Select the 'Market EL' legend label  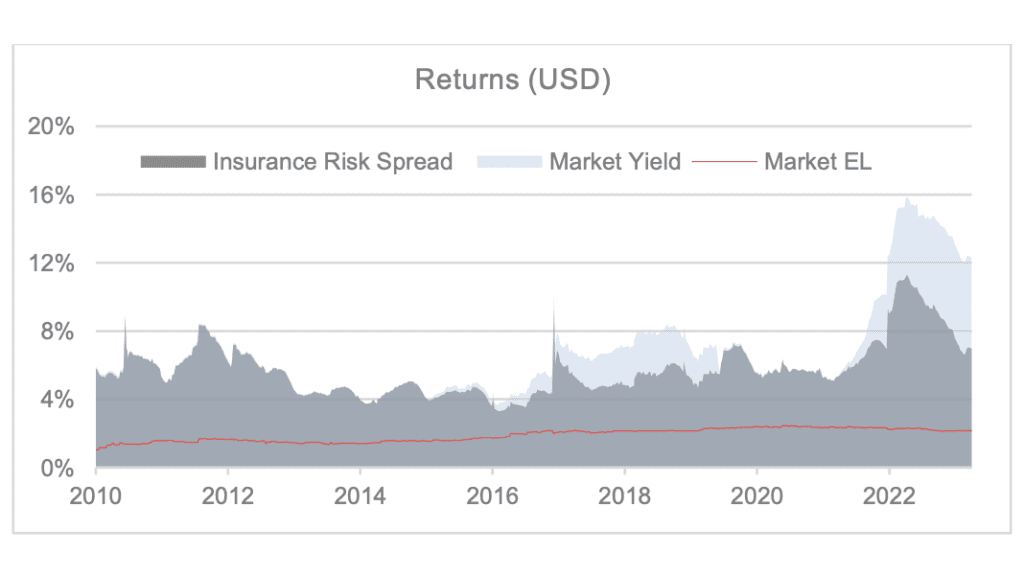(x=818, y=161)
